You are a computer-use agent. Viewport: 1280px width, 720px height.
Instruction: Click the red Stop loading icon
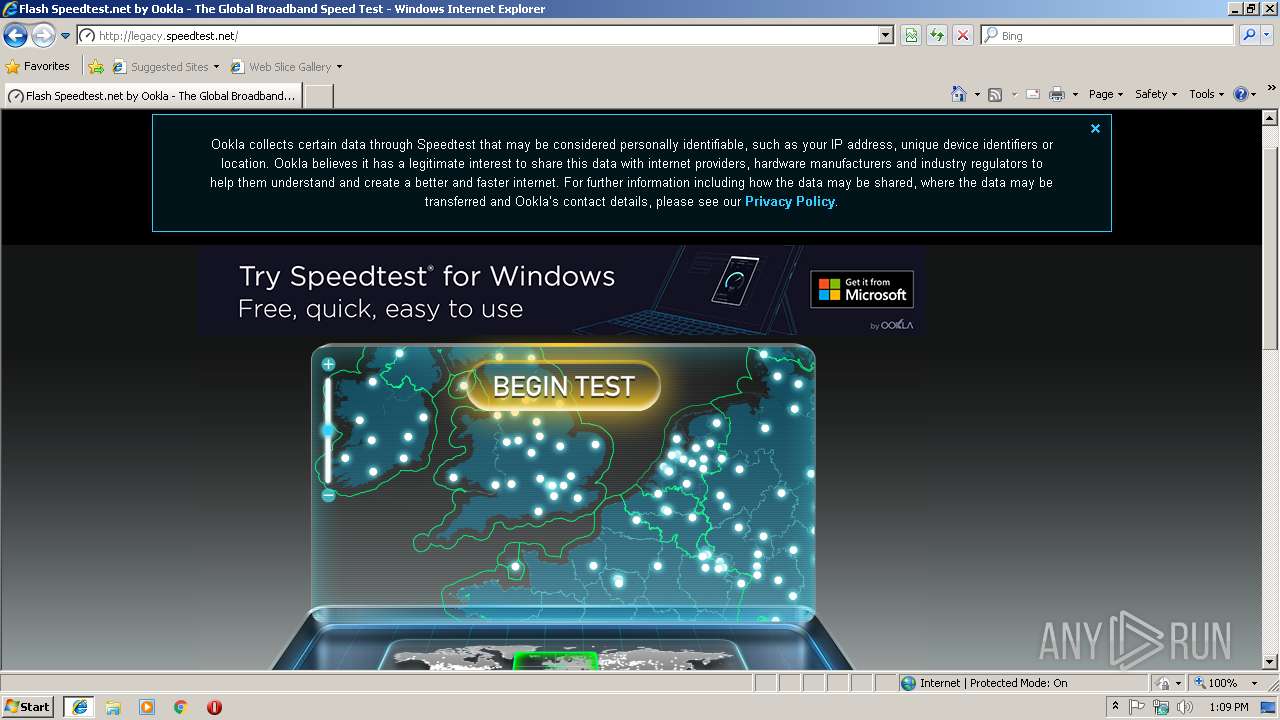tap(962, 36)
